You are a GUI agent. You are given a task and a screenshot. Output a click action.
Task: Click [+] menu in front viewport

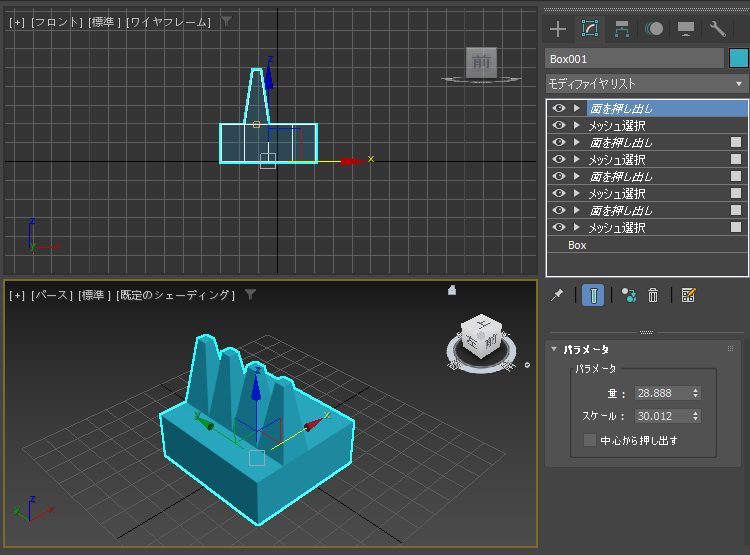17,22
